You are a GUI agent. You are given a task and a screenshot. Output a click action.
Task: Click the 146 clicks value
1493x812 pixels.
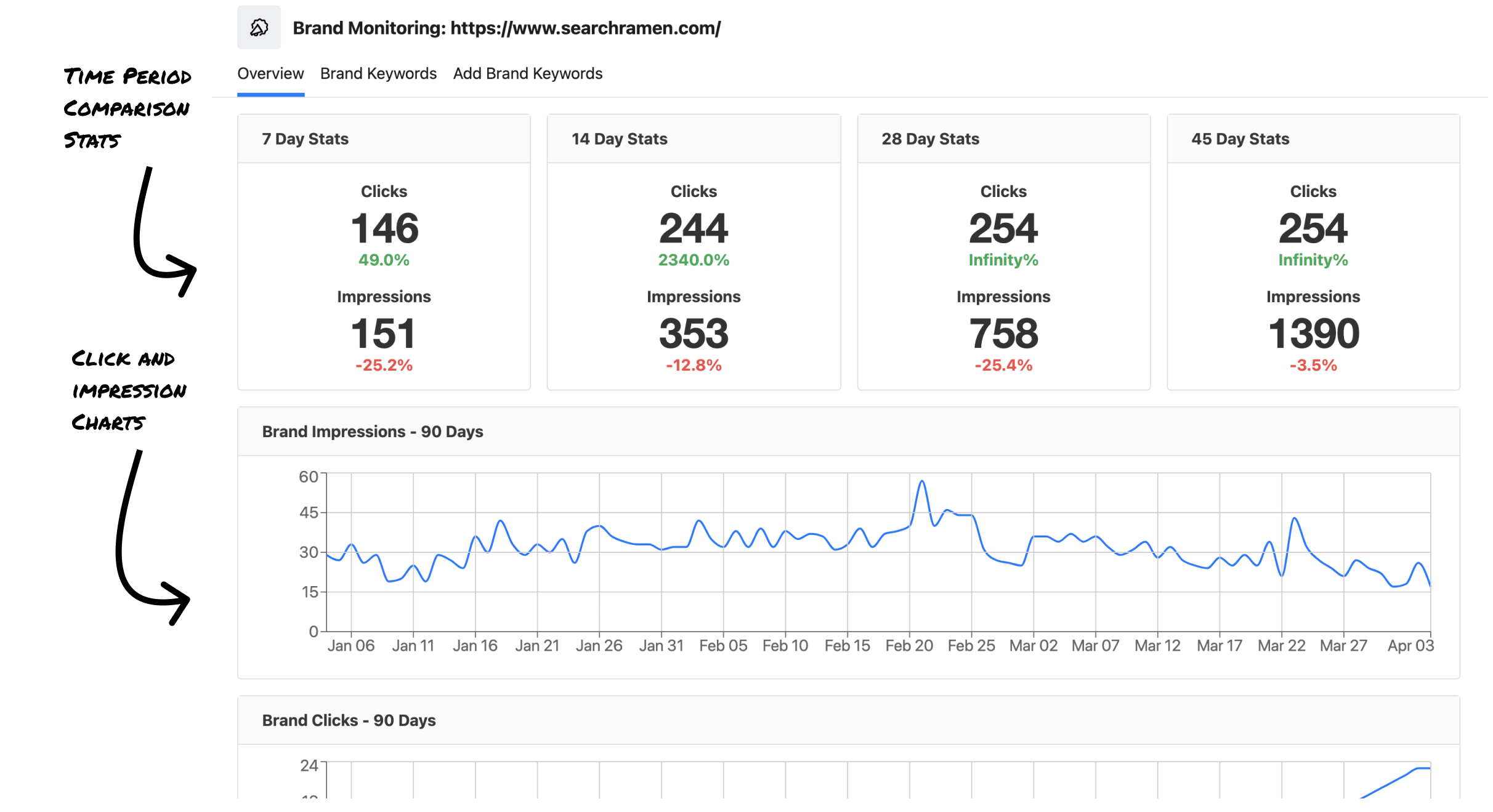pos(384,228)
